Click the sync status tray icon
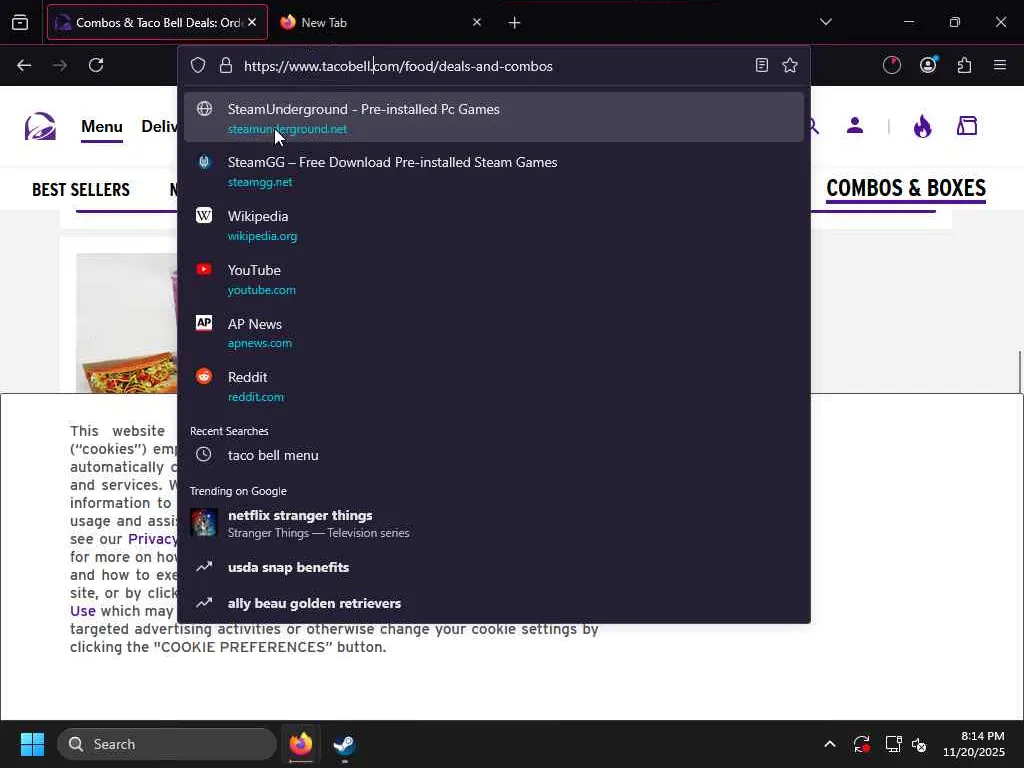This screenshot has height=768, width=1024. (861, 744)
